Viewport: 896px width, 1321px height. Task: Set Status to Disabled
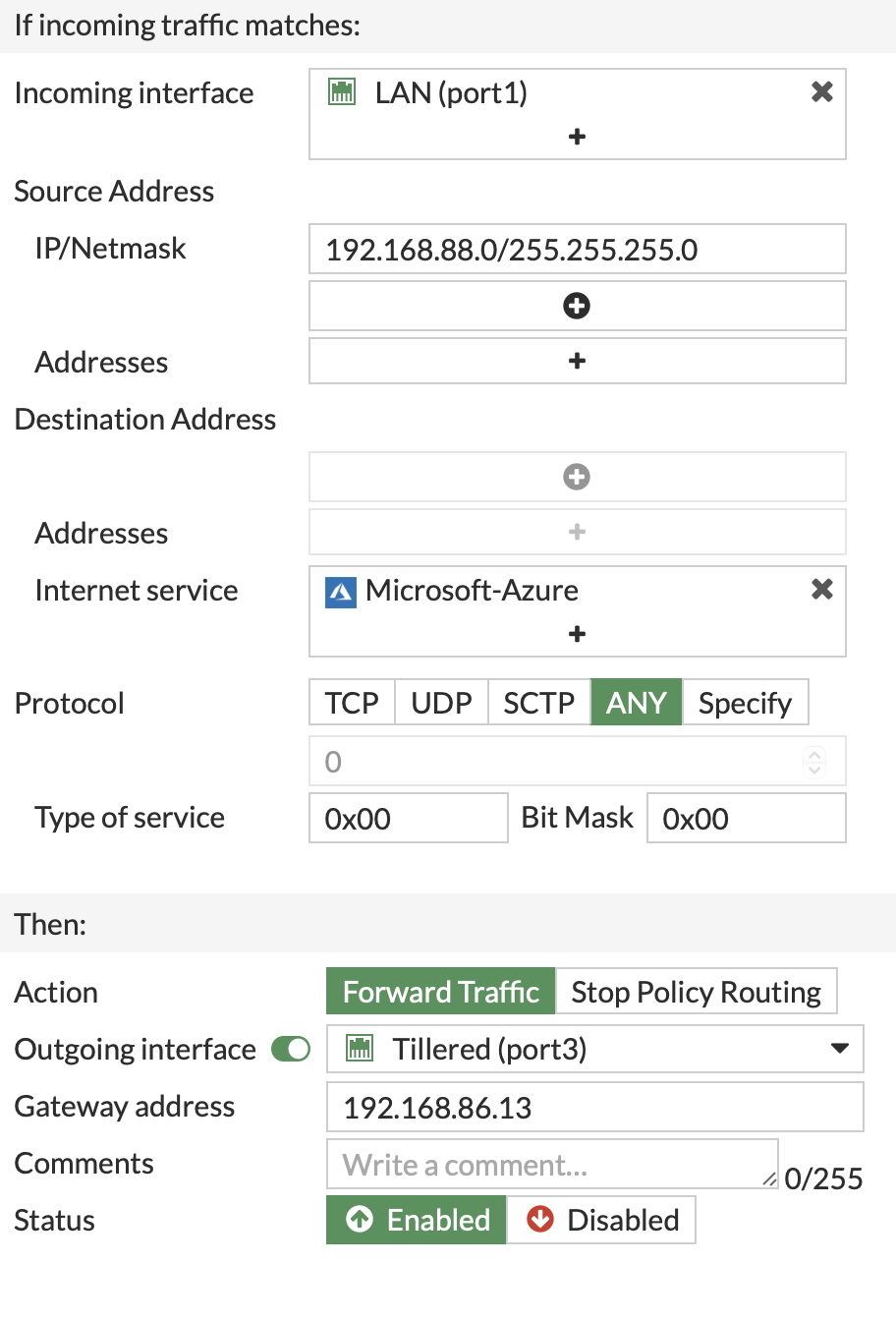click(600, 1220)
